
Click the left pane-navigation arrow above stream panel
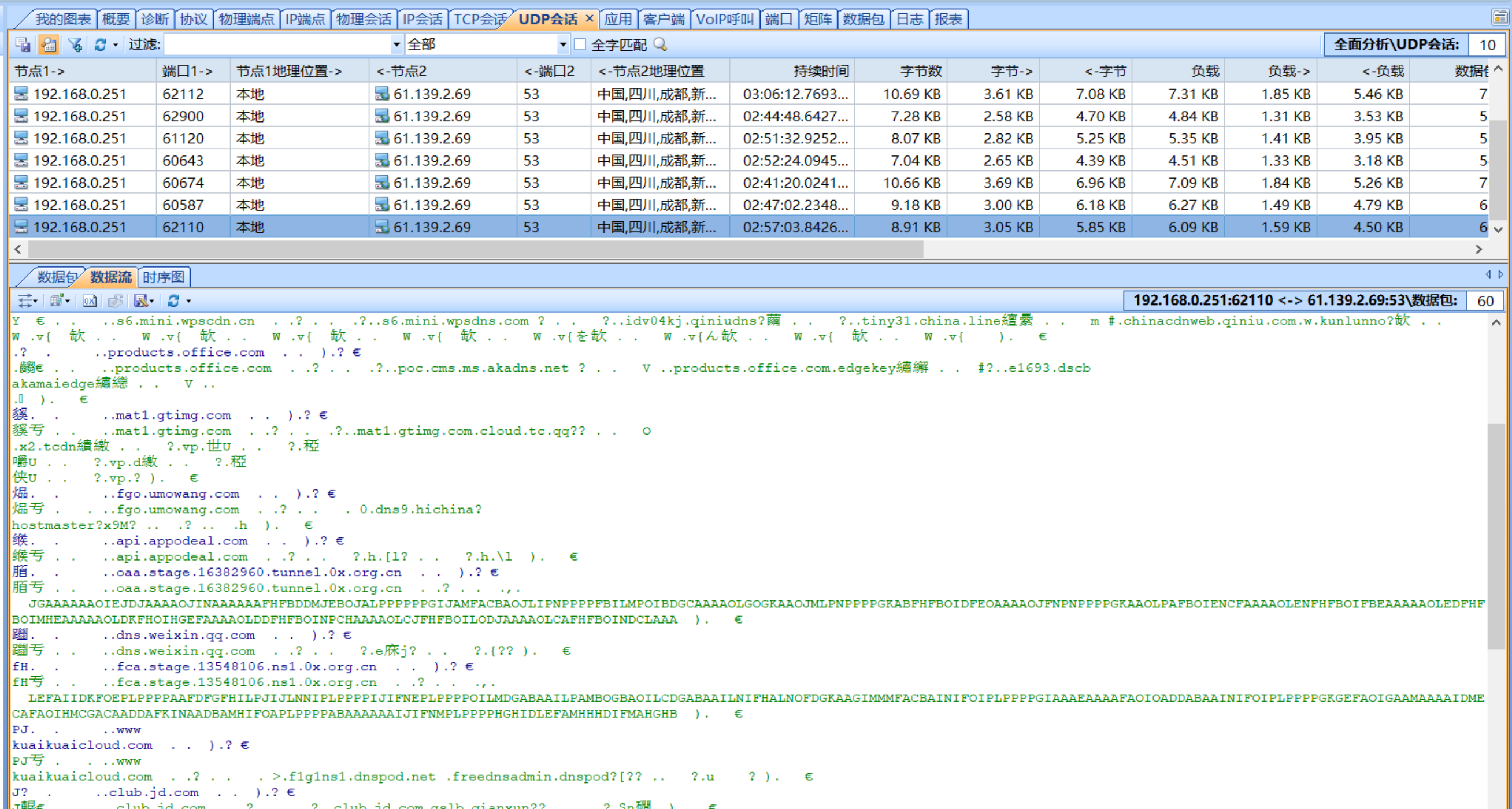point(1488,274)
